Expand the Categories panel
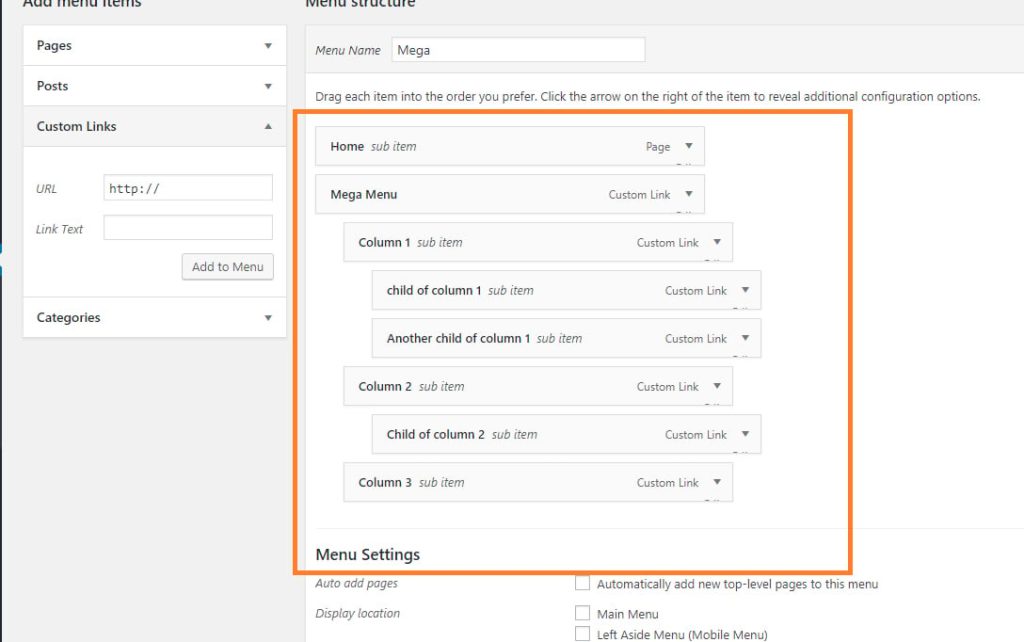The width and height of the screenshot is (1024, 642). [268, 317]
